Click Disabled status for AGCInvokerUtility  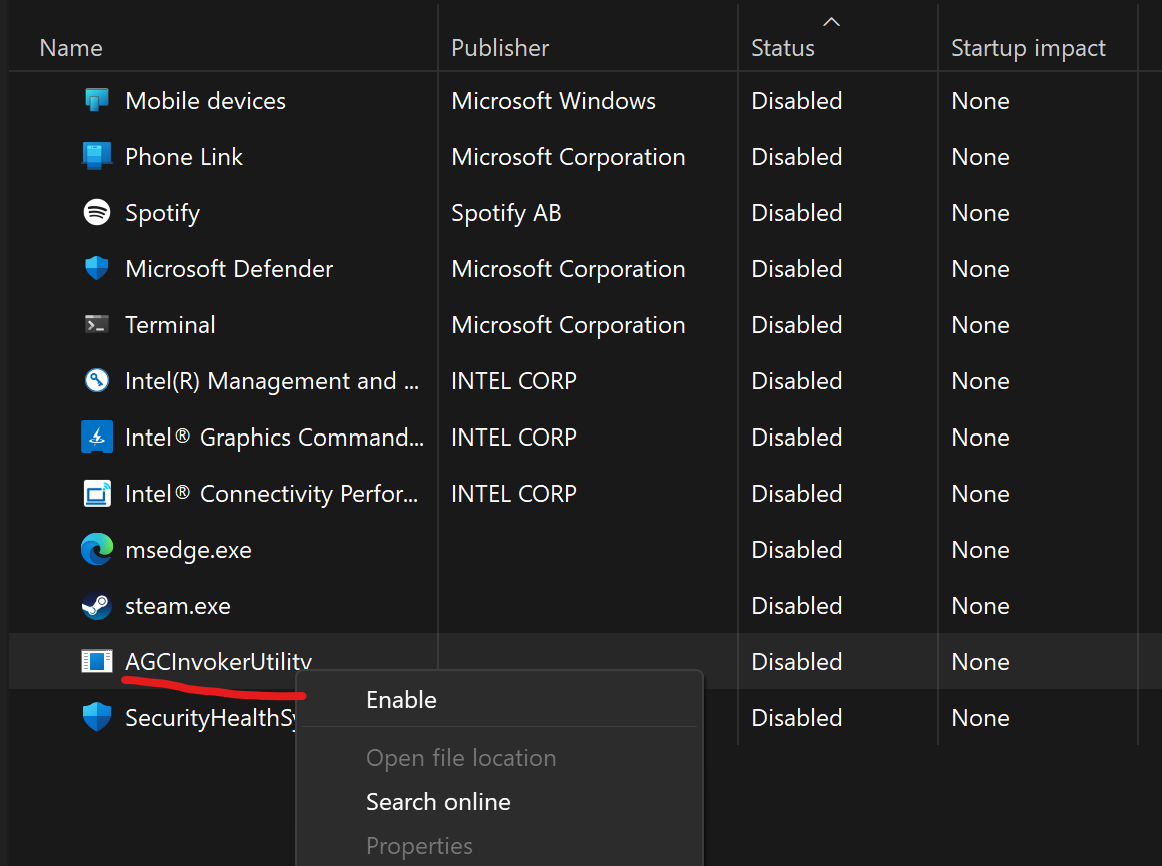click(797, 662)
